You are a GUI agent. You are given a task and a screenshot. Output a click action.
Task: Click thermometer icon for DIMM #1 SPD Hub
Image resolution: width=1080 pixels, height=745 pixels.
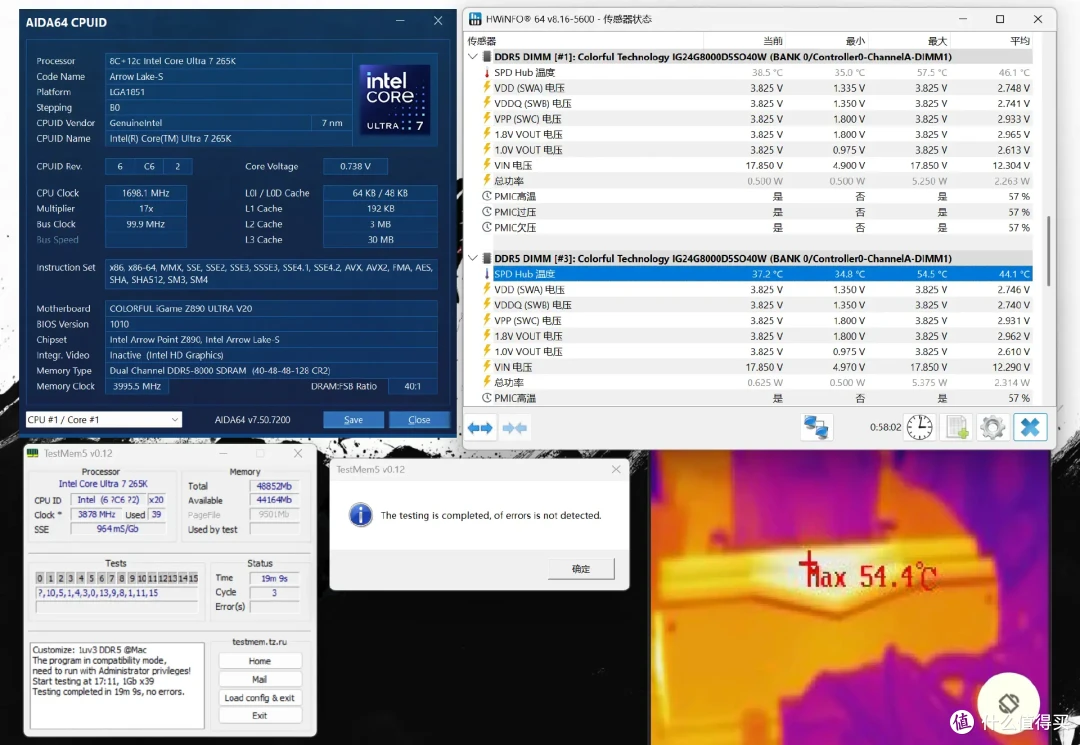click(486, 72)
